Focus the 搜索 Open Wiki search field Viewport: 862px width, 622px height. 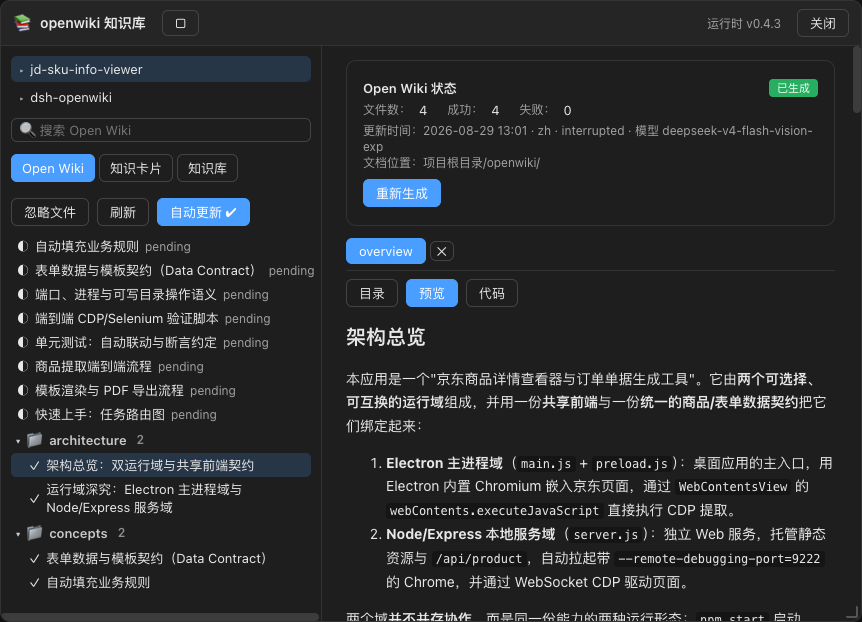[x=161, y=130]
